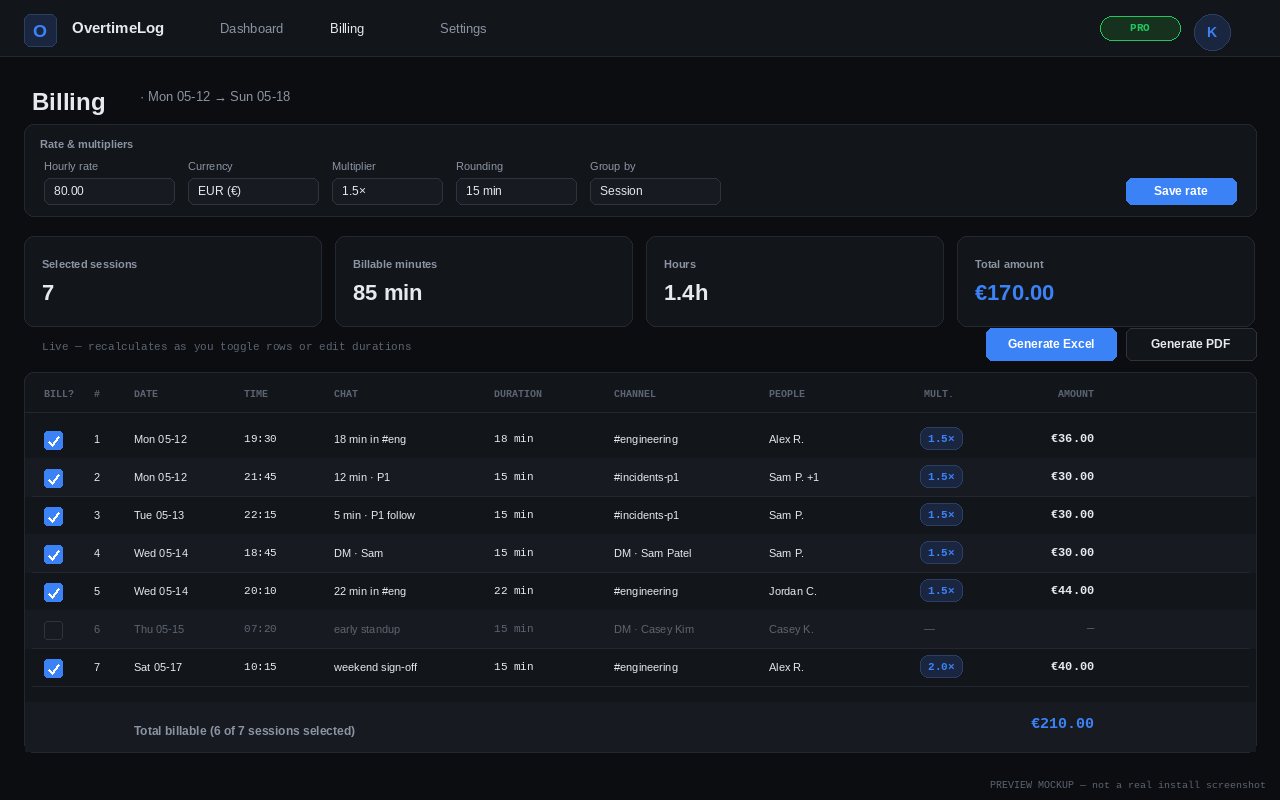This screenshot has height=800, width=1280.
Task: Open the Rounding dropdown 15 min
Action: [516, 191]
